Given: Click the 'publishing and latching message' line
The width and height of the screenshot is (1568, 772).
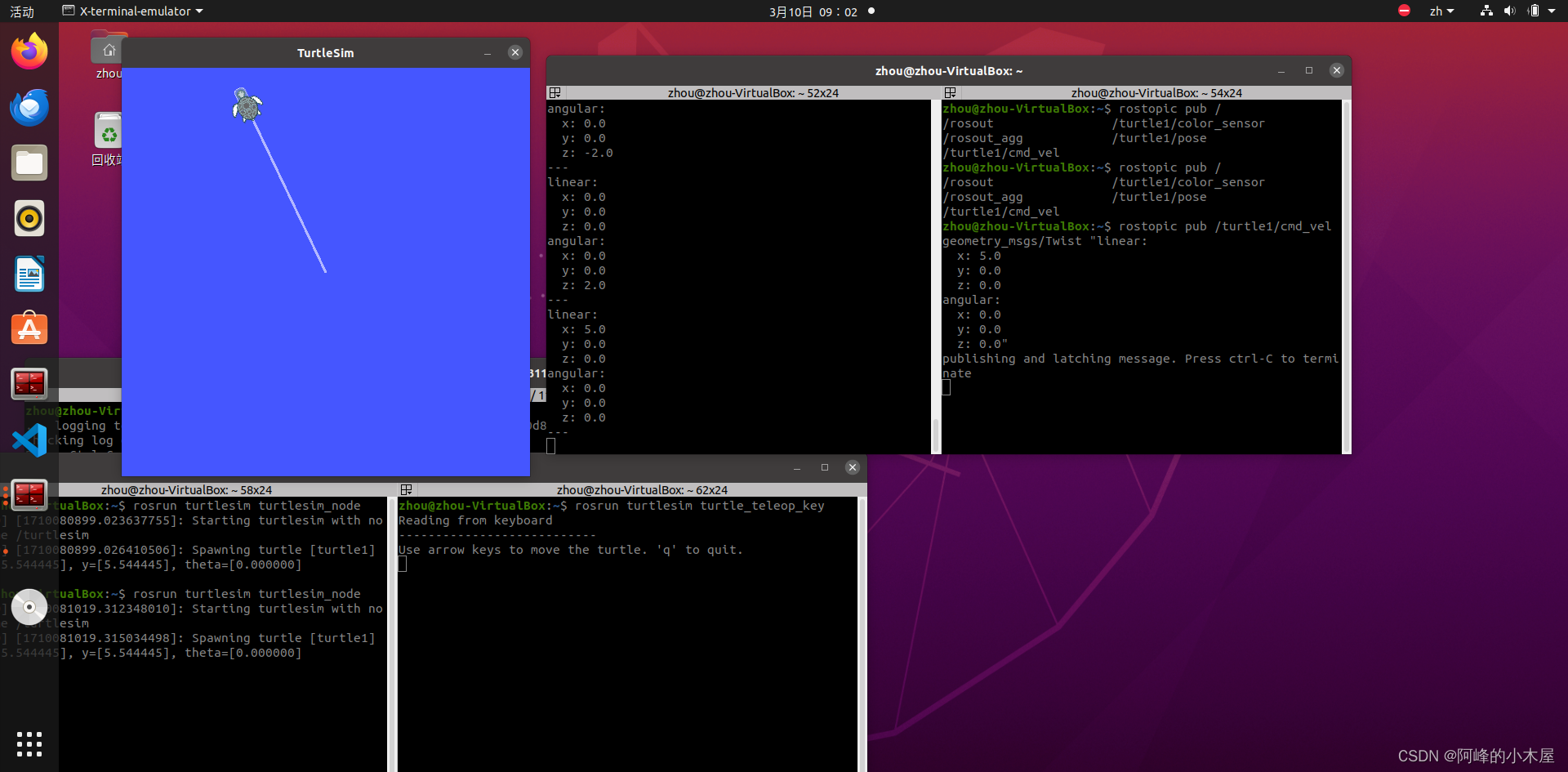Looking at the screenshot, I should point(1140,359).
